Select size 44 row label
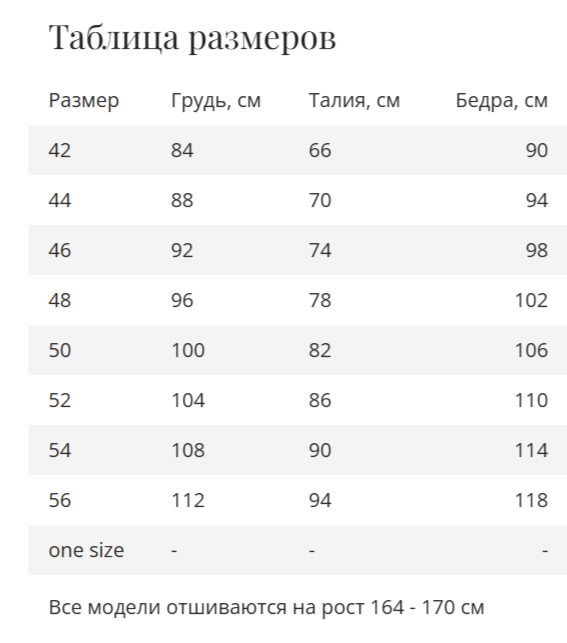Image resolution: width=567 pixels, height=643 pixels. pos(60,200)
